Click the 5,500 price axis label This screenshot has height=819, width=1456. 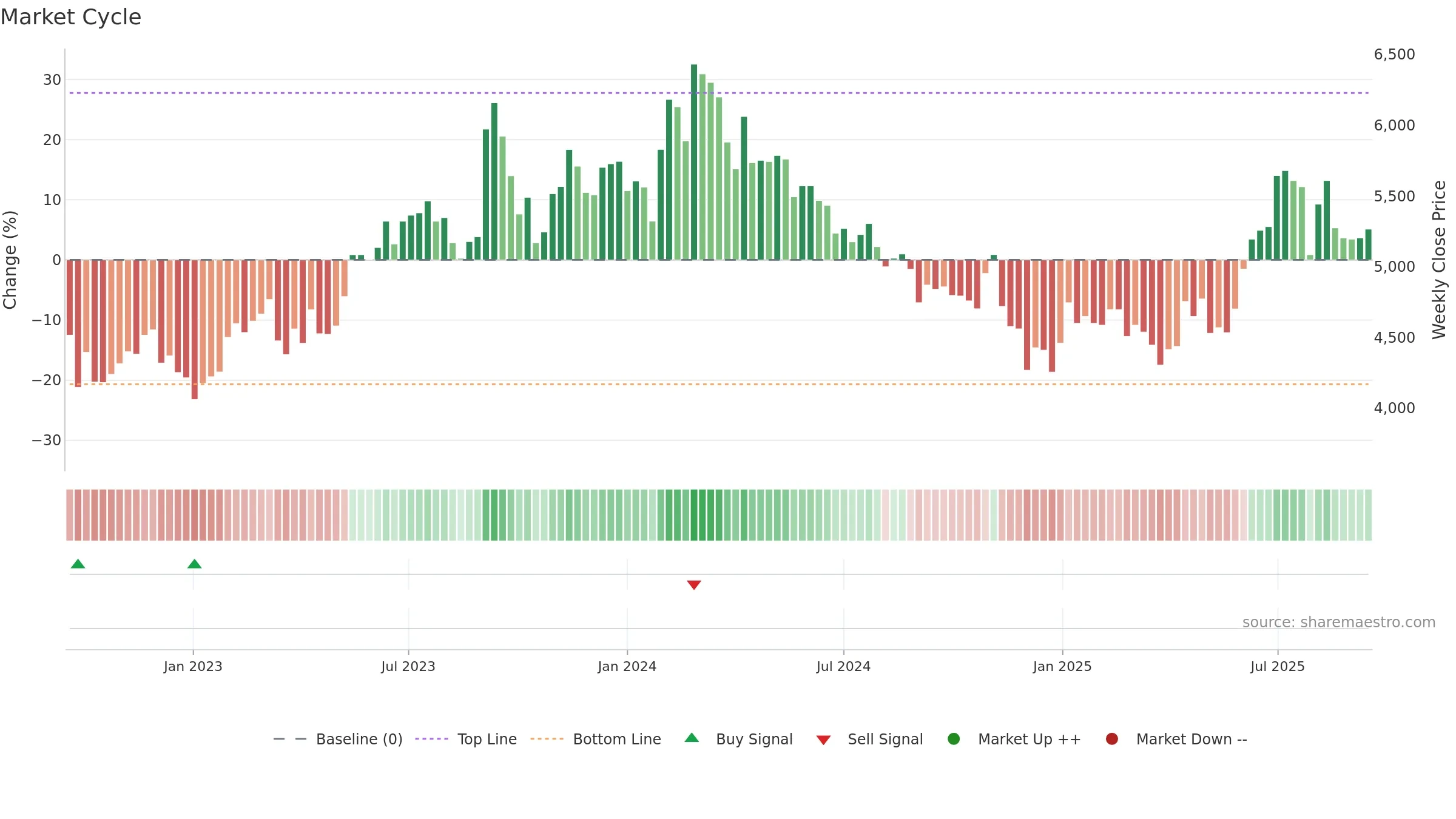tap(1394, 197)
